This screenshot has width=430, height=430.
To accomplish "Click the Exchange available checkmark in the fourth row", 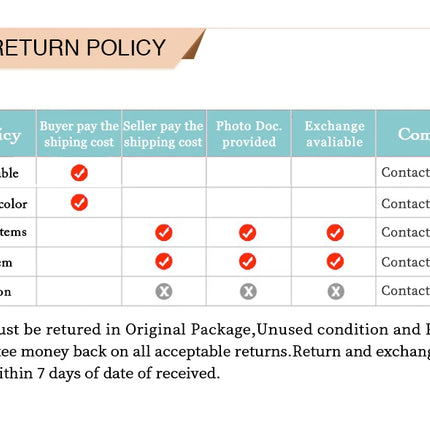I will click(x=335, y=261).
